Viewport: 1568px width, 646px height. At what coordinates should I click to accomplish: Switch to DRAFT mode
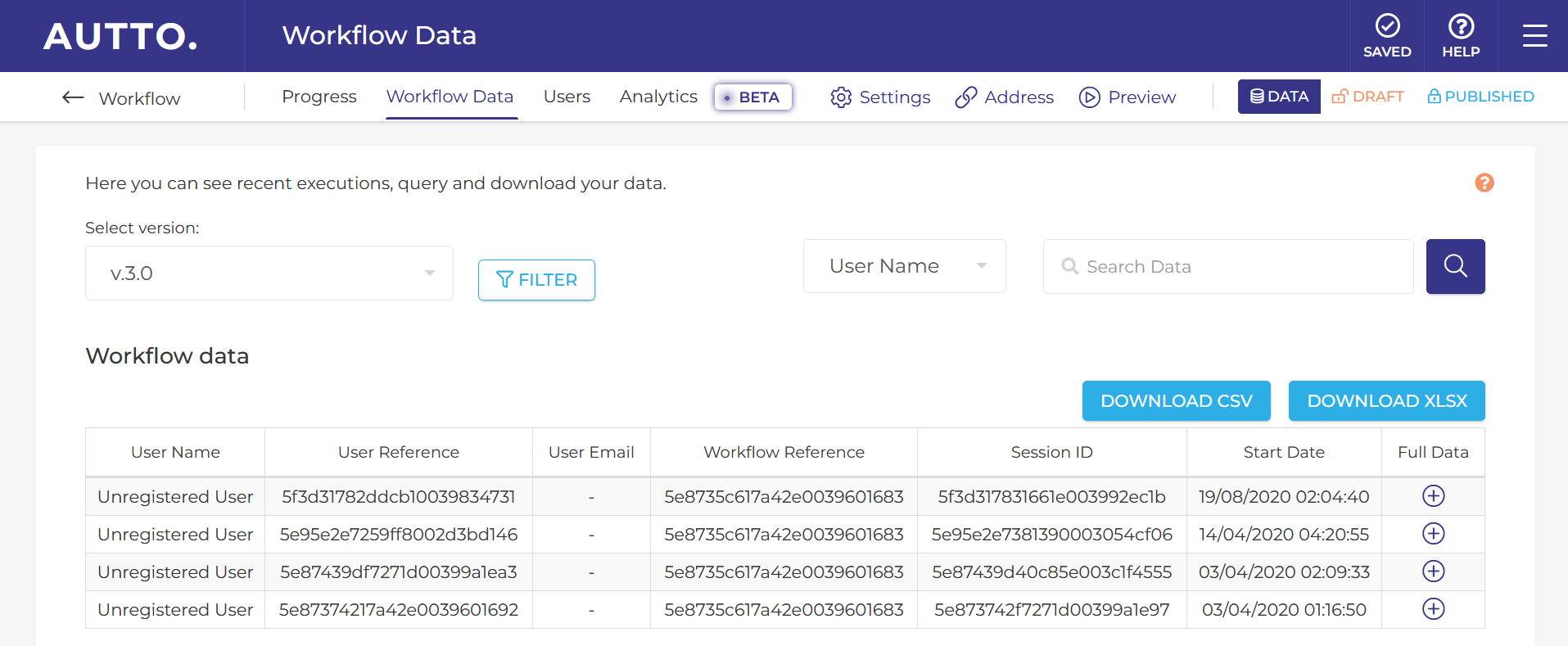(x=1368, y=97)
